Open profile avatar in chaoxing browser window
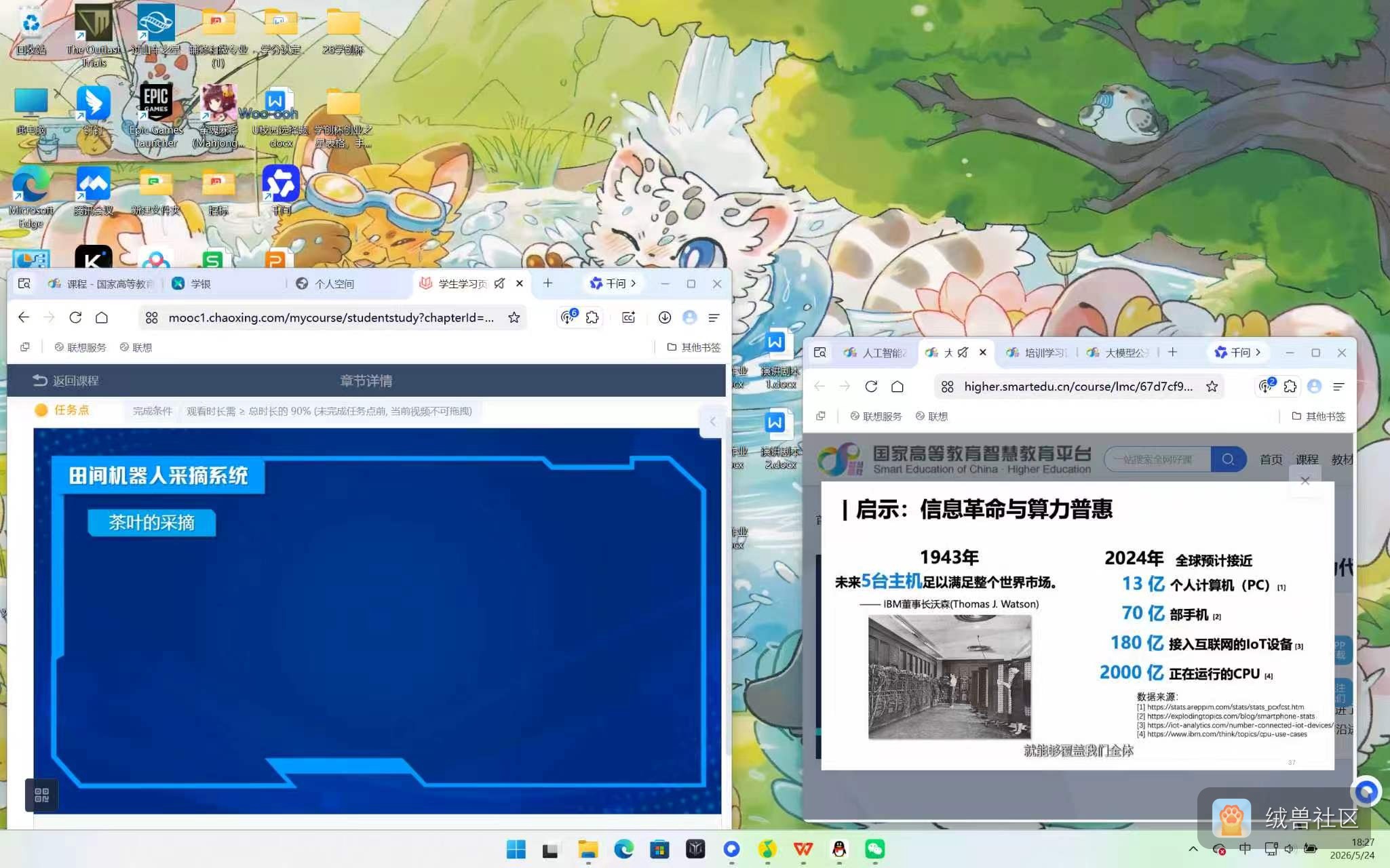This screenshot has width=1390, height=868. pyautogui.click(x=690, y=317)
